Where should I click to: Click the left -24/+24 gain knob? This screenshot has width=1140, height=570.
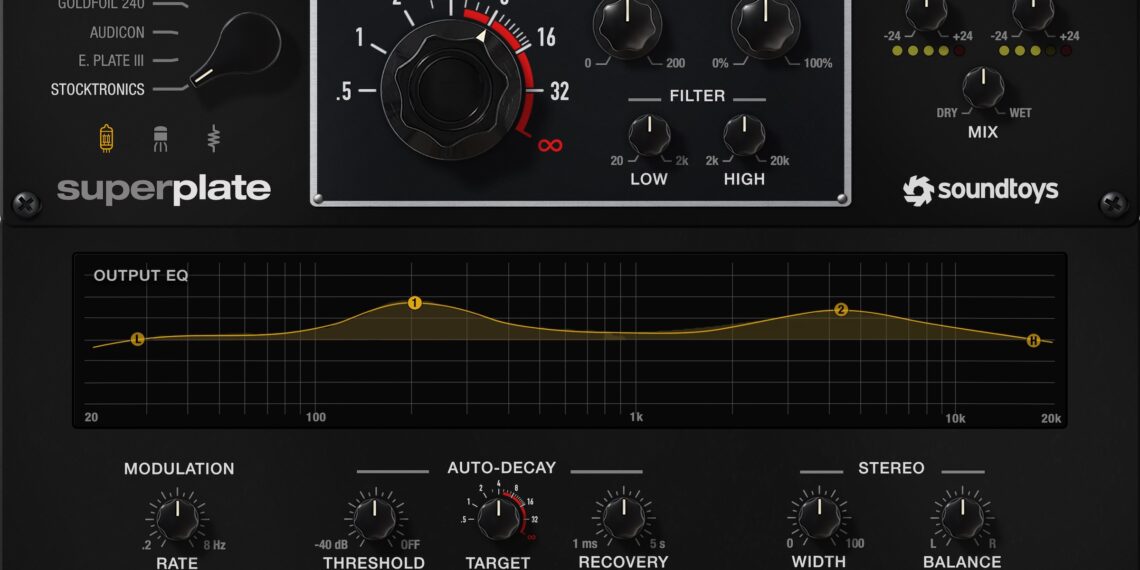click(x=926, y=11)
